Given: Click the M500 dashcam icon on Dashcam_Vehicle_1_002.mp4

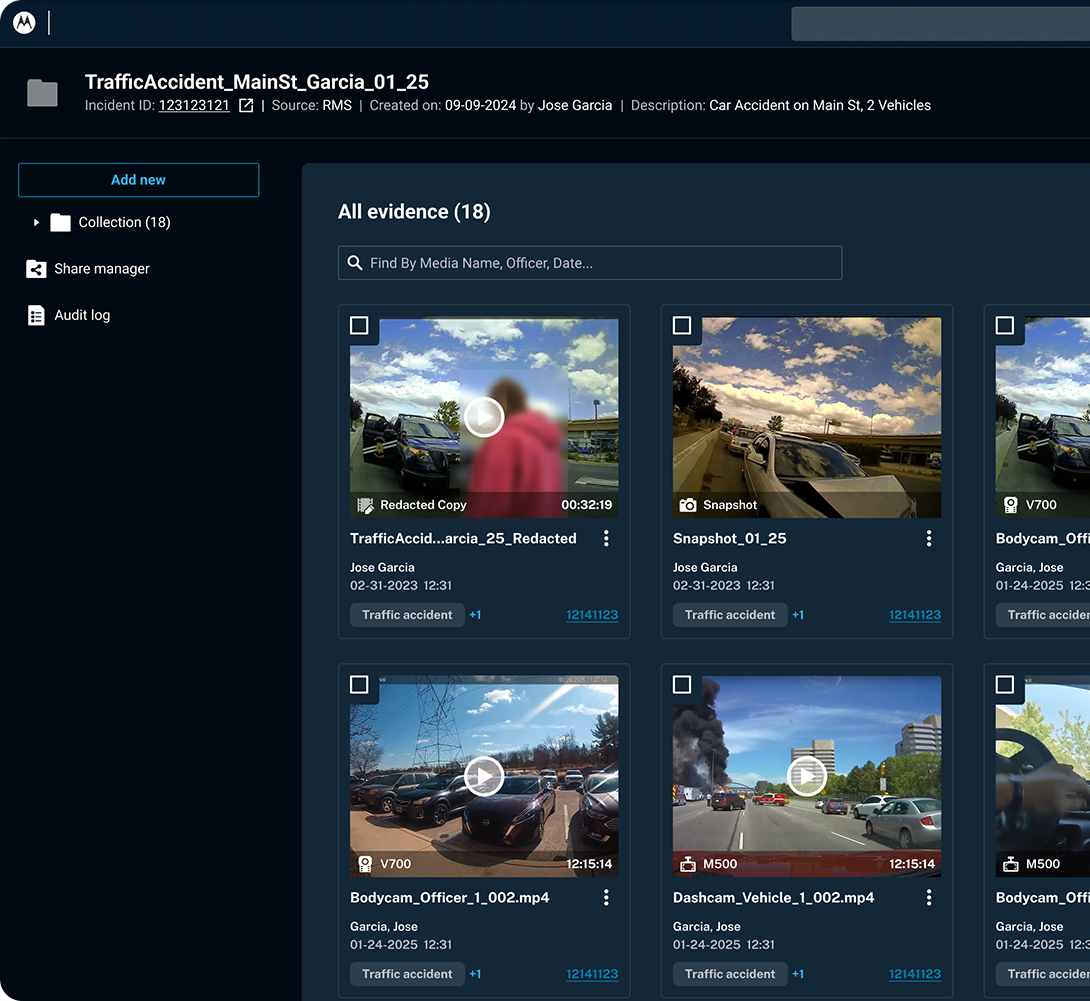Looking at the screenshot, I should (x=688, y=864).
